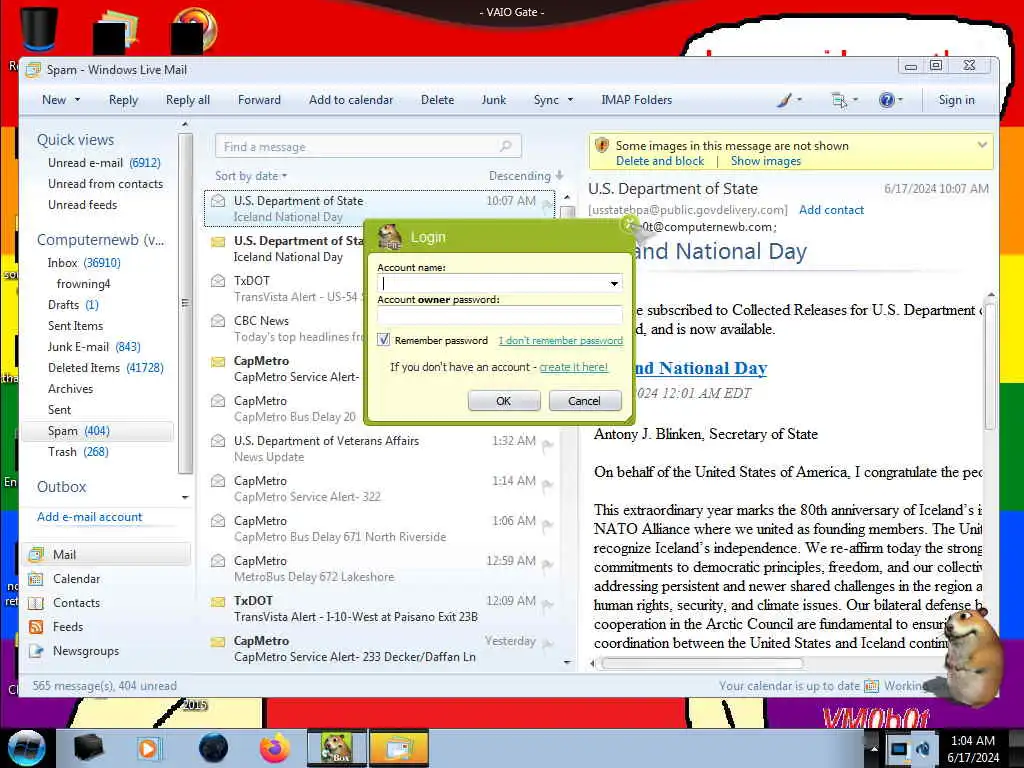Click the security shield icon in info bar

(602, 145)
